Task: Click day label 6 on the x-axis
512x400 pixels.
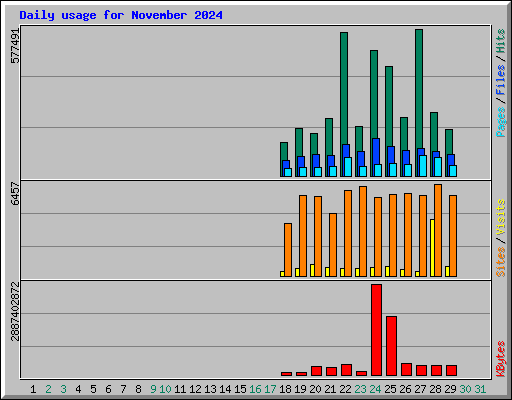Action: point(108,389)
